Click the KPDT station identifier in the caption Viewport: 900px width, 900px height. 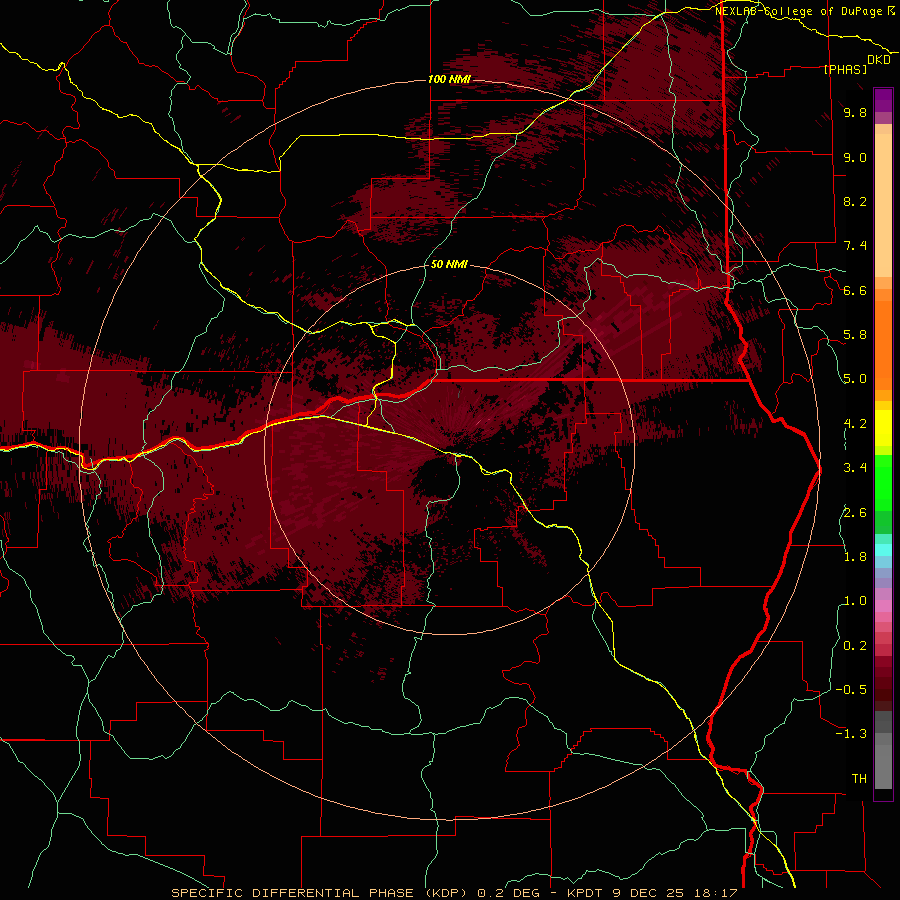[585, 893]
